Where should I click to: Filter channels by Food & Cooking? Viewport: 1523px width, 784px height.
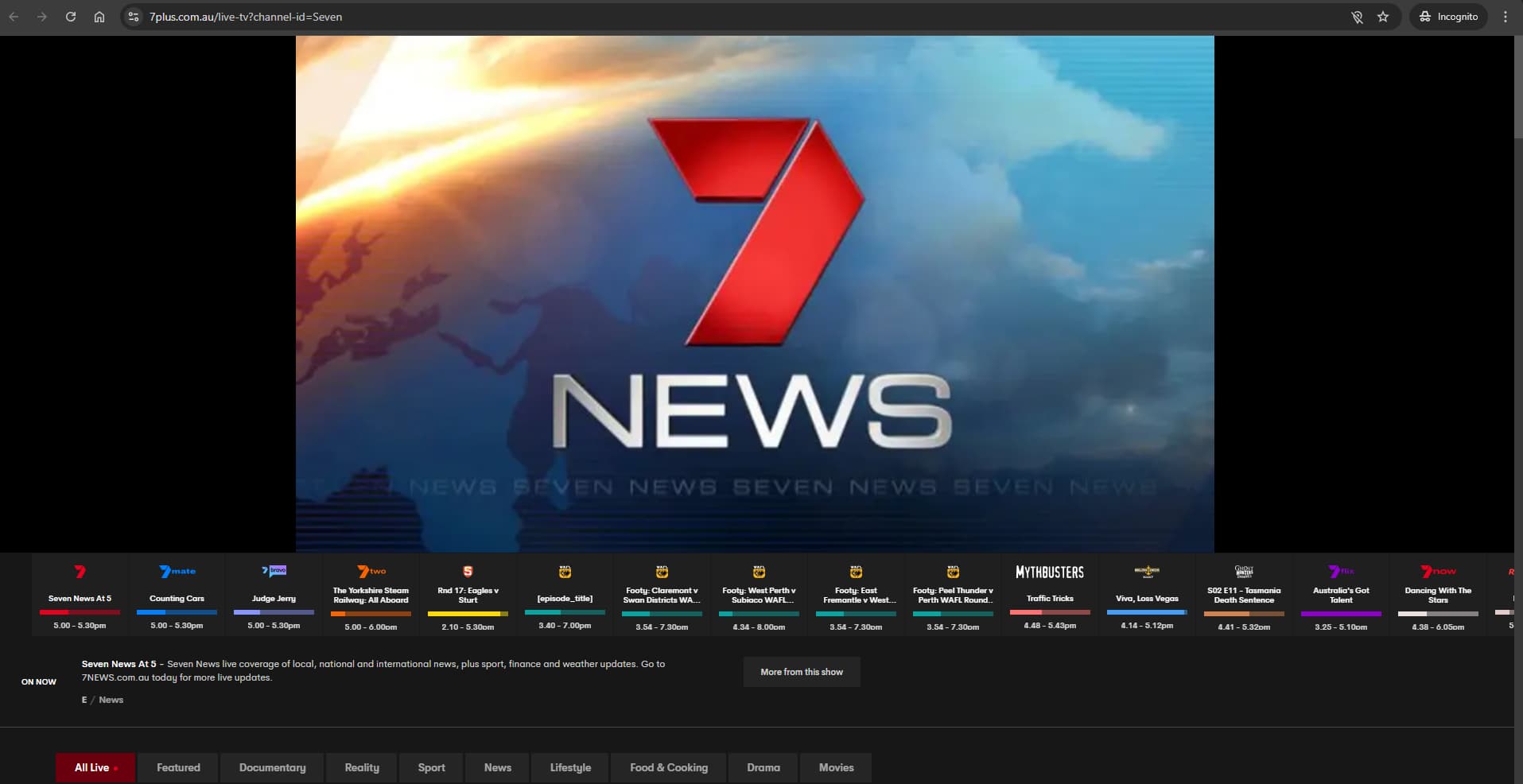click(x=668, y=767)
